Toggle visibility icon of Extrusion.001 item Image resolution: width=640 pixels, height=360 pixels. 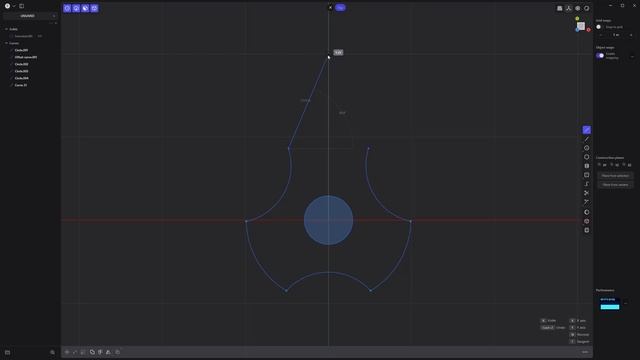(40, 36)
